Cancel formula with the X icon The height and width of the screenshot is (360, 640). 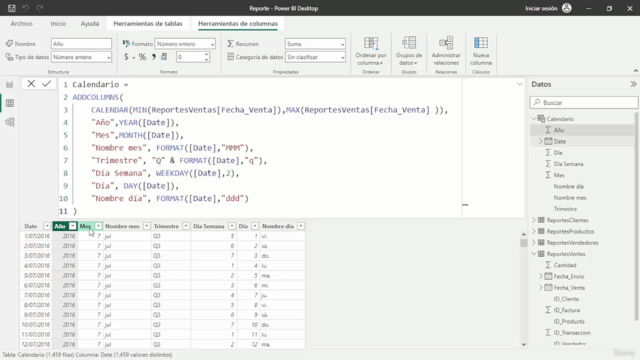click(31, 84)
